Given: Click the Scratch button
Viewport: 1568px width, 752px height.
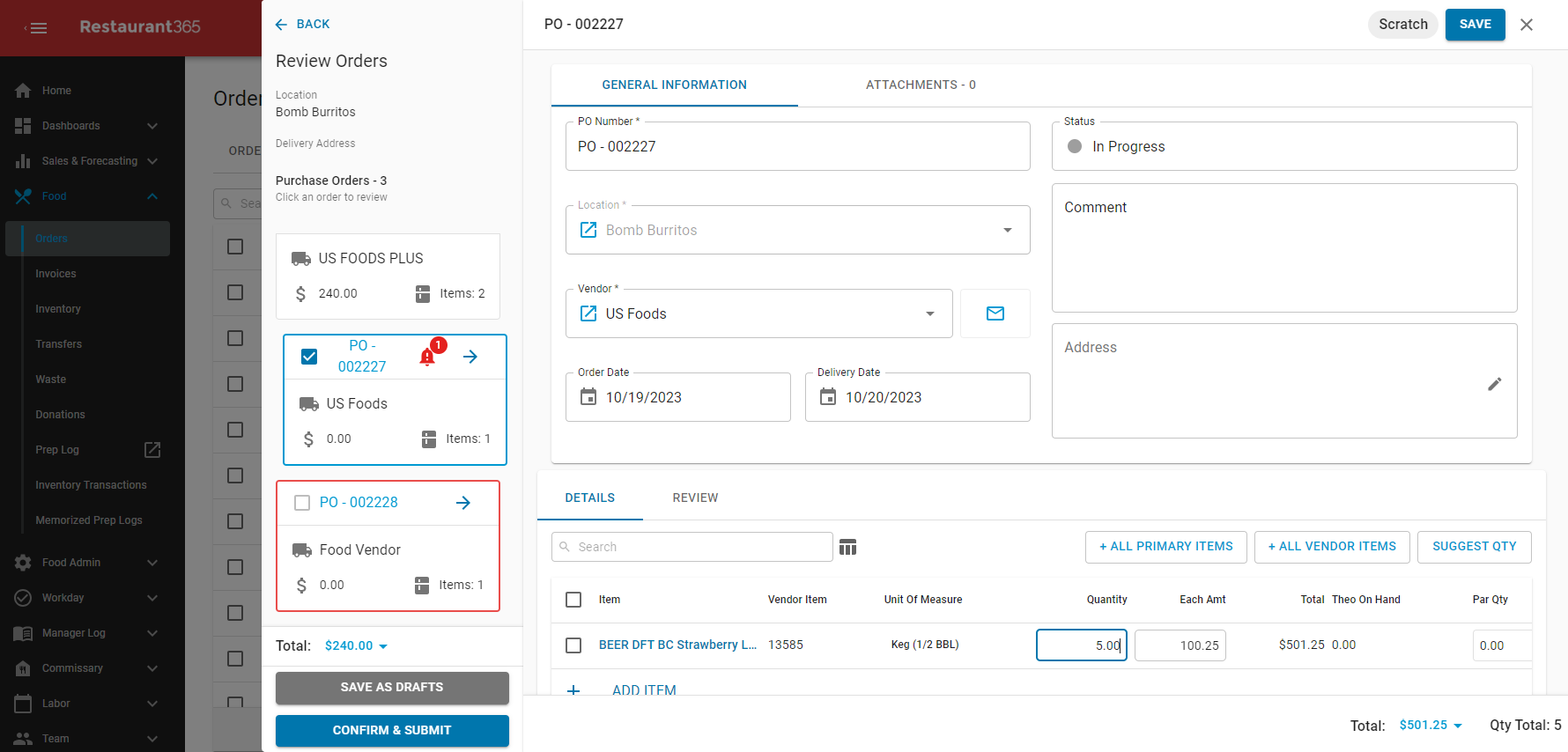Looking at the screenshot, I should point(1402,25).
